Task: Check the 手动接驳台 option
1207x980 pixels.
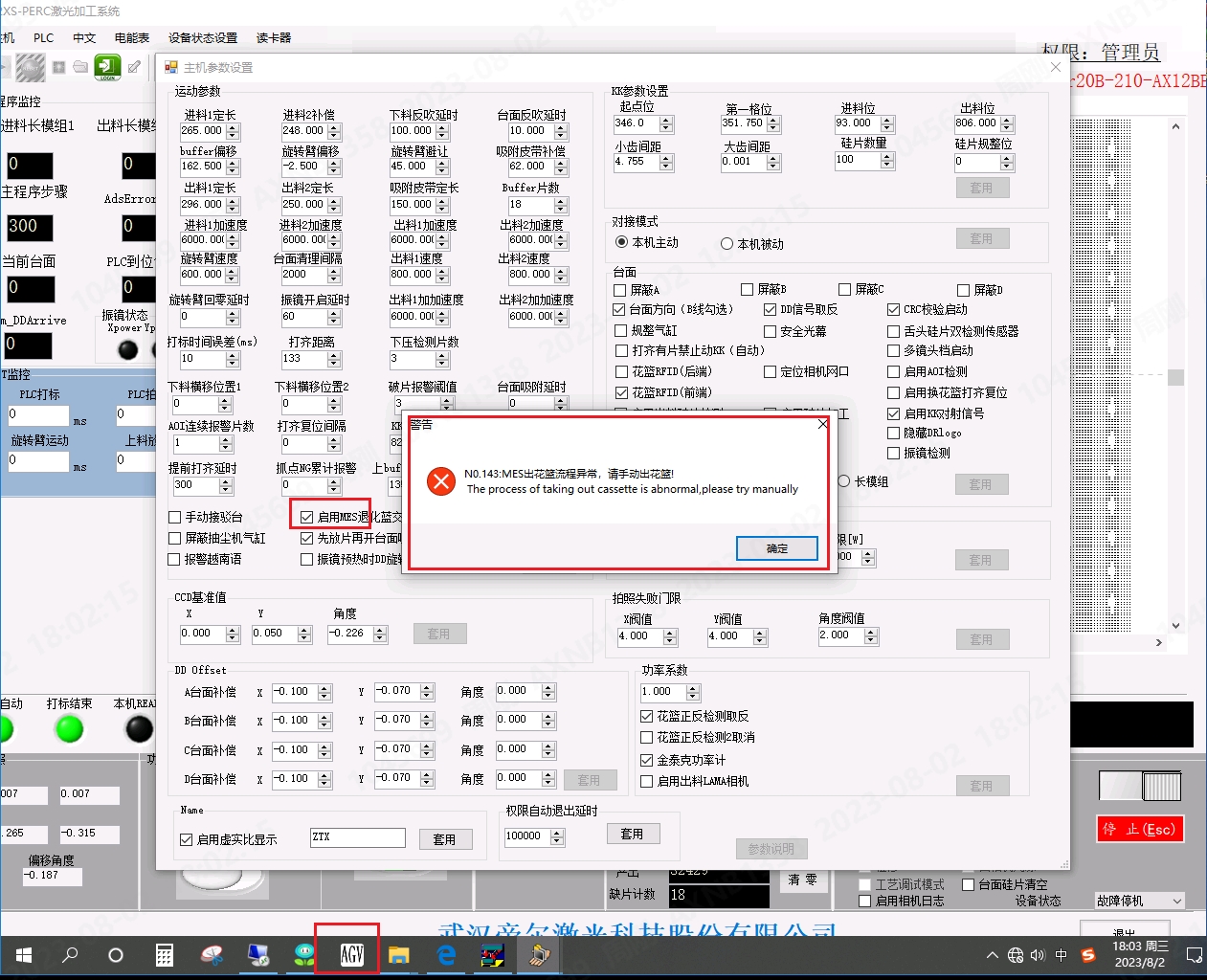Action: point(174,517)
